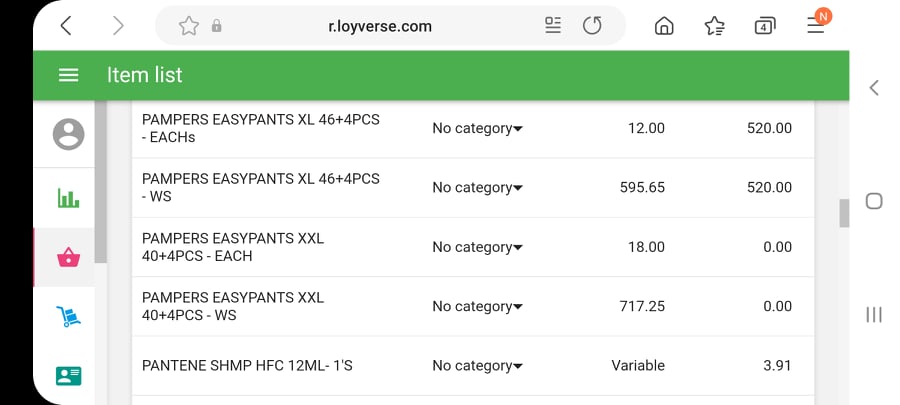This screenshot has height=405, width=900.
Task: Select the 595.65 price value
Action: coord(642,188)
